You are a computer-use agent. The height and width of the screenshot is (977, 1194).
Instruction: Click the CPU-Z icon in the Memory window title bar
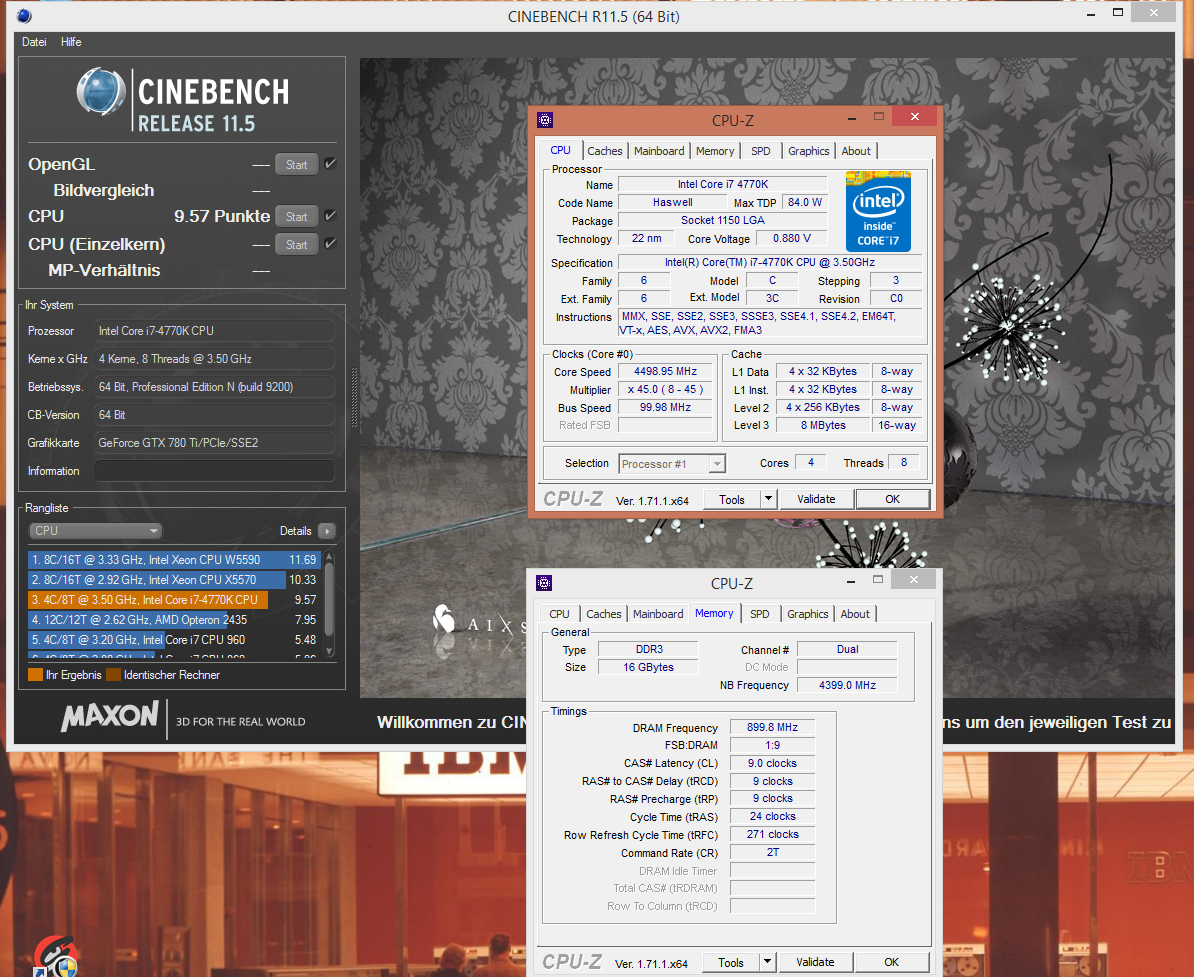(544, 583)
